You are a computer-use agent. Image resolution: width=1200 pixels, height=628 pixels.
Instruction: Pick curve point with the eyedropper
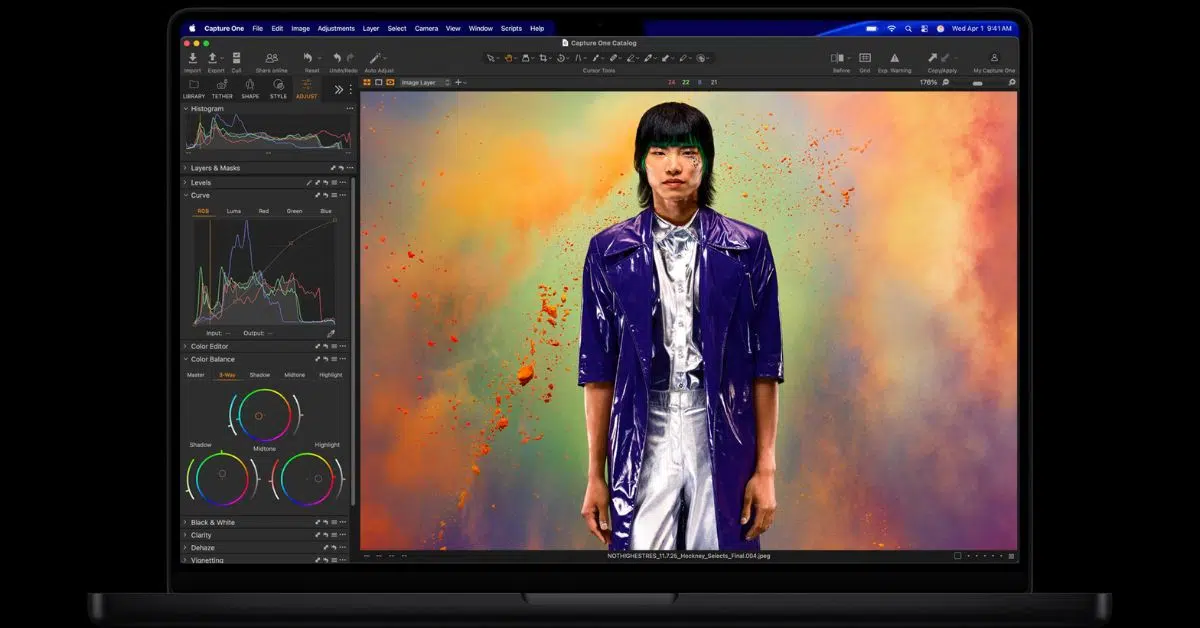(331, 333)
